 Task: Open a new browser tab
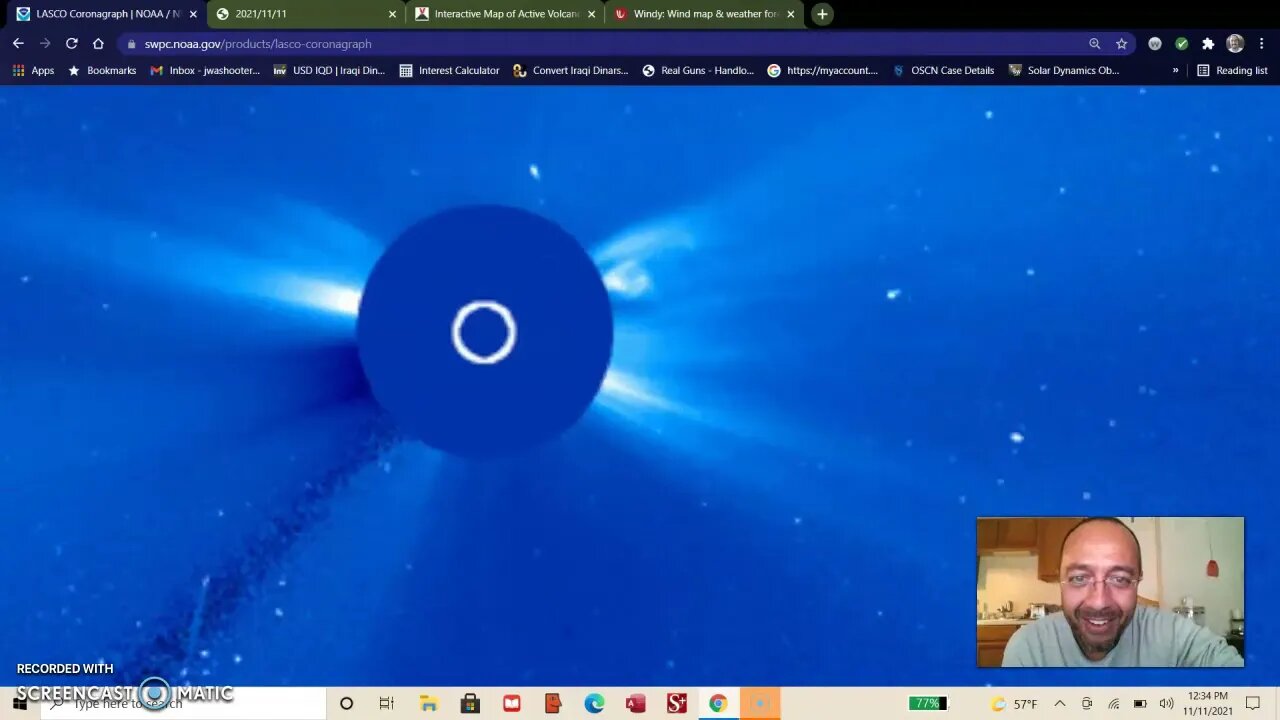pyautogui.click(x=822, y=14)
